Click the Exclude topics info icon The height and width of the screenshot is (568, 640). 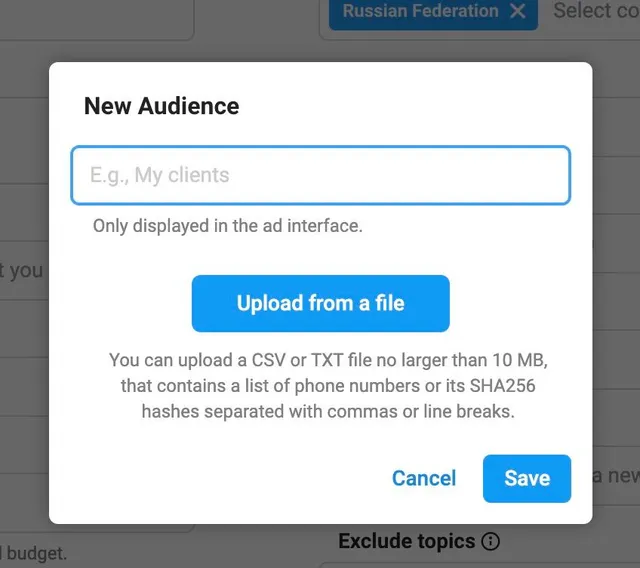click(490, 541)
